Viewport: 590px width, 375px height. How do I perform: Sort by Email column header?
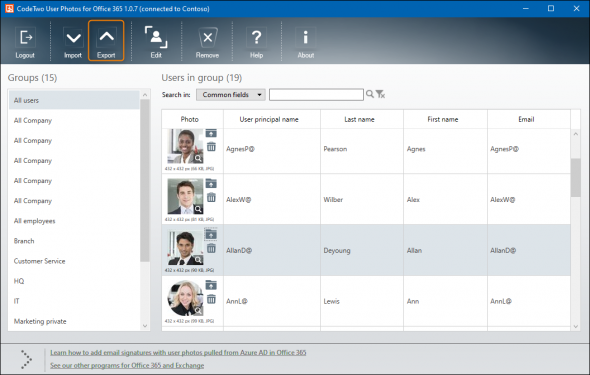pos(529,119)
